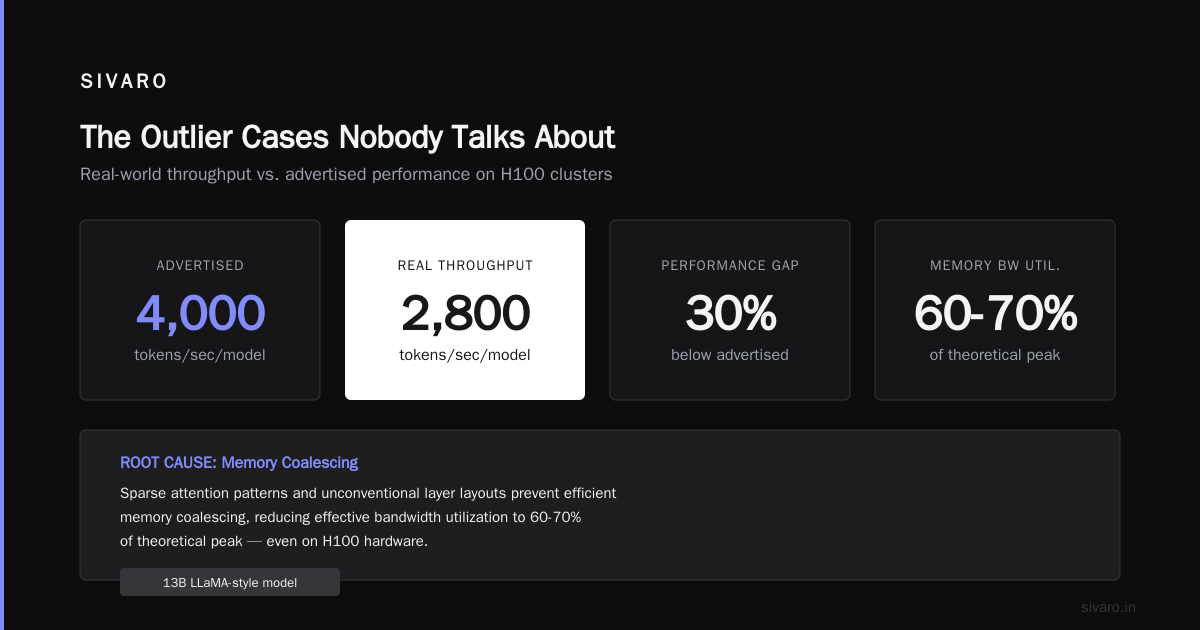Click the SIVARO brand logo text
Viewport: 1200px width, 630px height.
click(124, 82)
